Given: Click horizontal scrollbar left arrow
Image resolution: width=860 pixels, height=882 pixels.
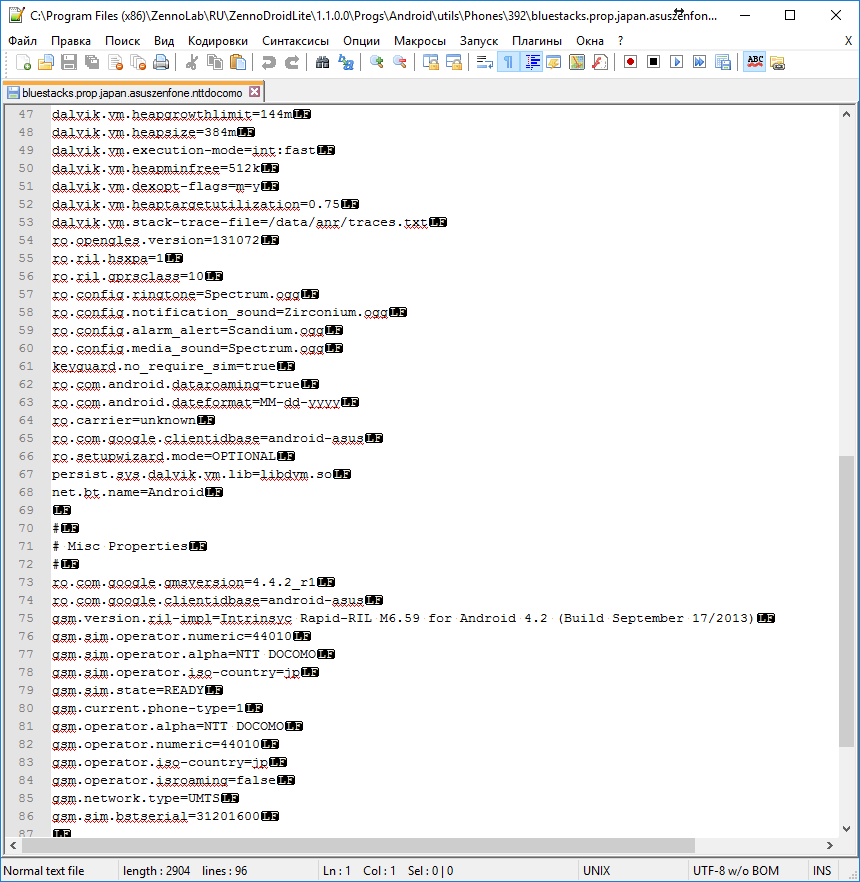Looking at the screenshot, I should tap(13, 845).
